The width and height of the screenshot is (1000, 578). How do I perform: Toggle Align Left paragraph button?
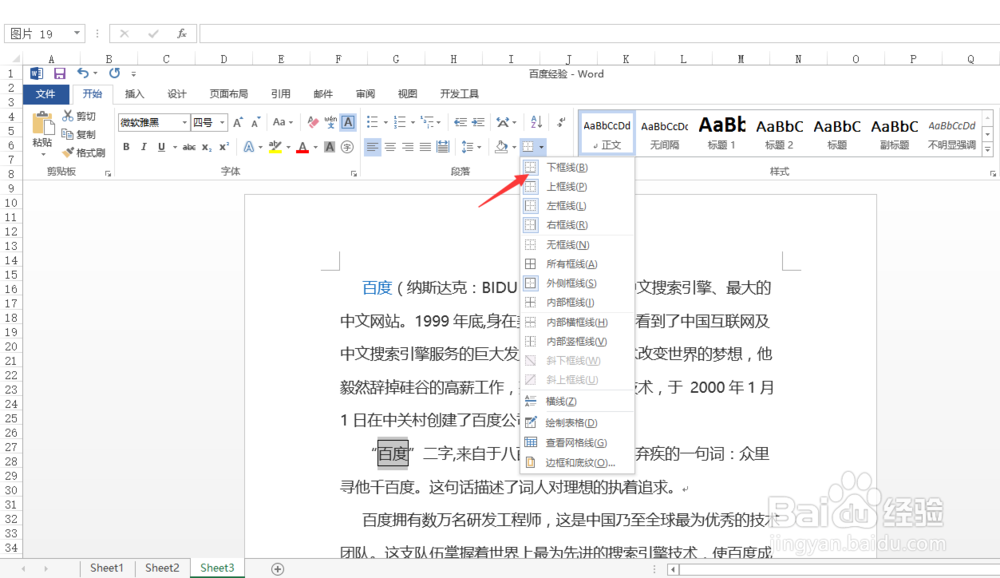pyautogui.click(x=372, y=147)
